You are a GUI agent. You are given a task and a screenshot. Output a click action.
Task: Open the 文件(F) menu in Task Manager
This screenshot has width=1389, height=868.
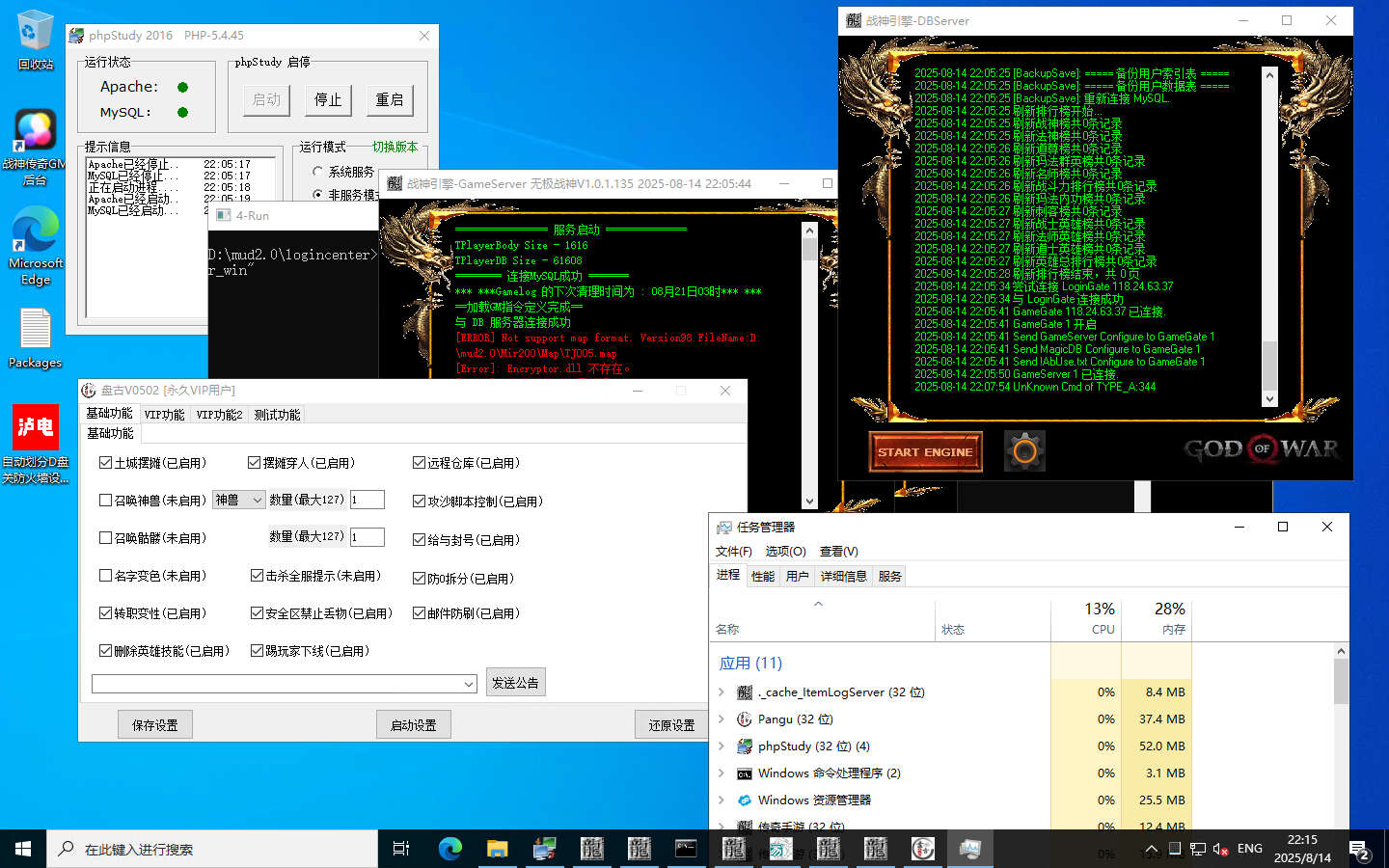coord(734,552)
